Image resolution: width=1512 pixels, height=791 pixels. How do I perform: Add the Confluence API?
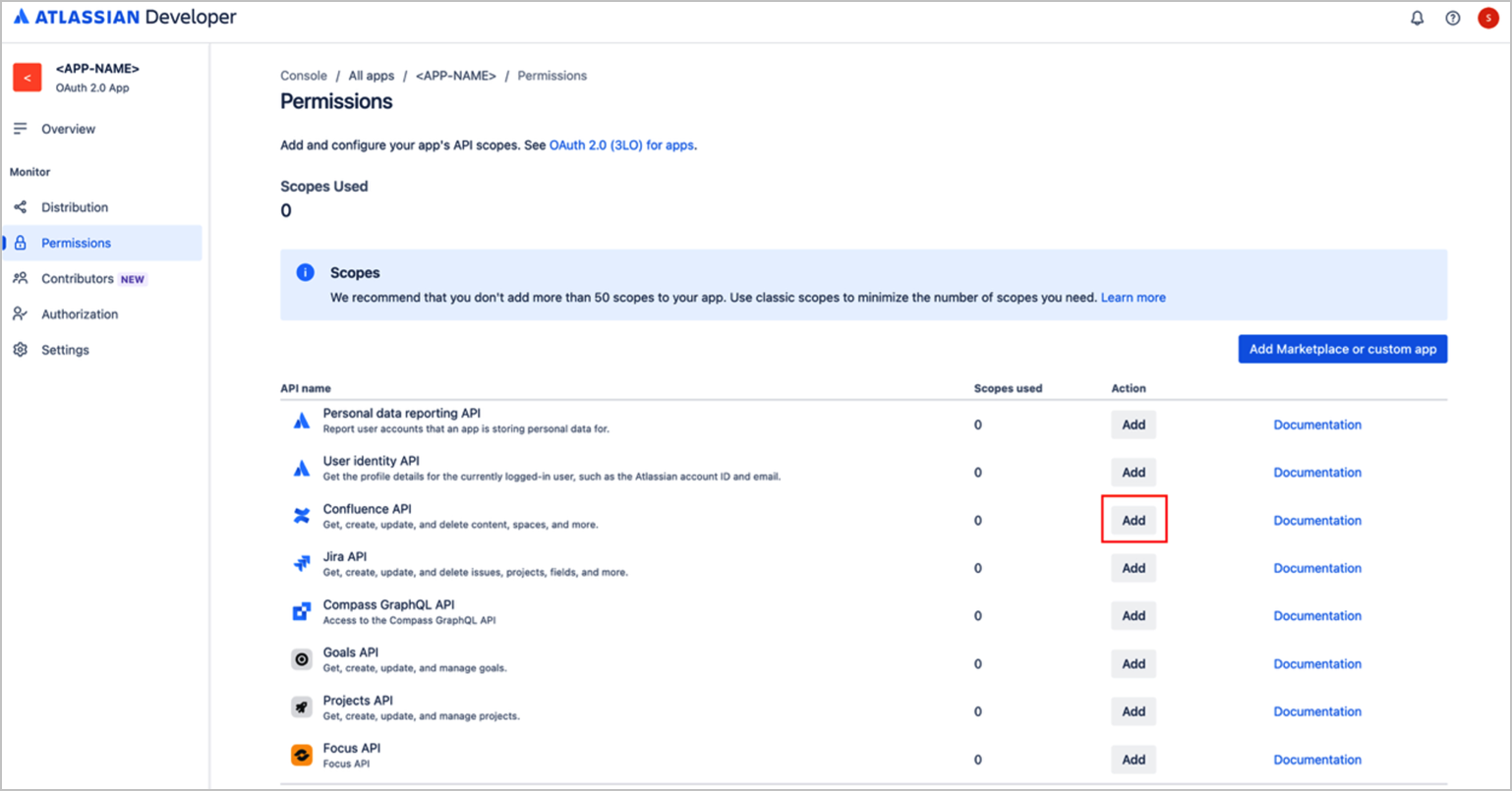pos(1134,521)
